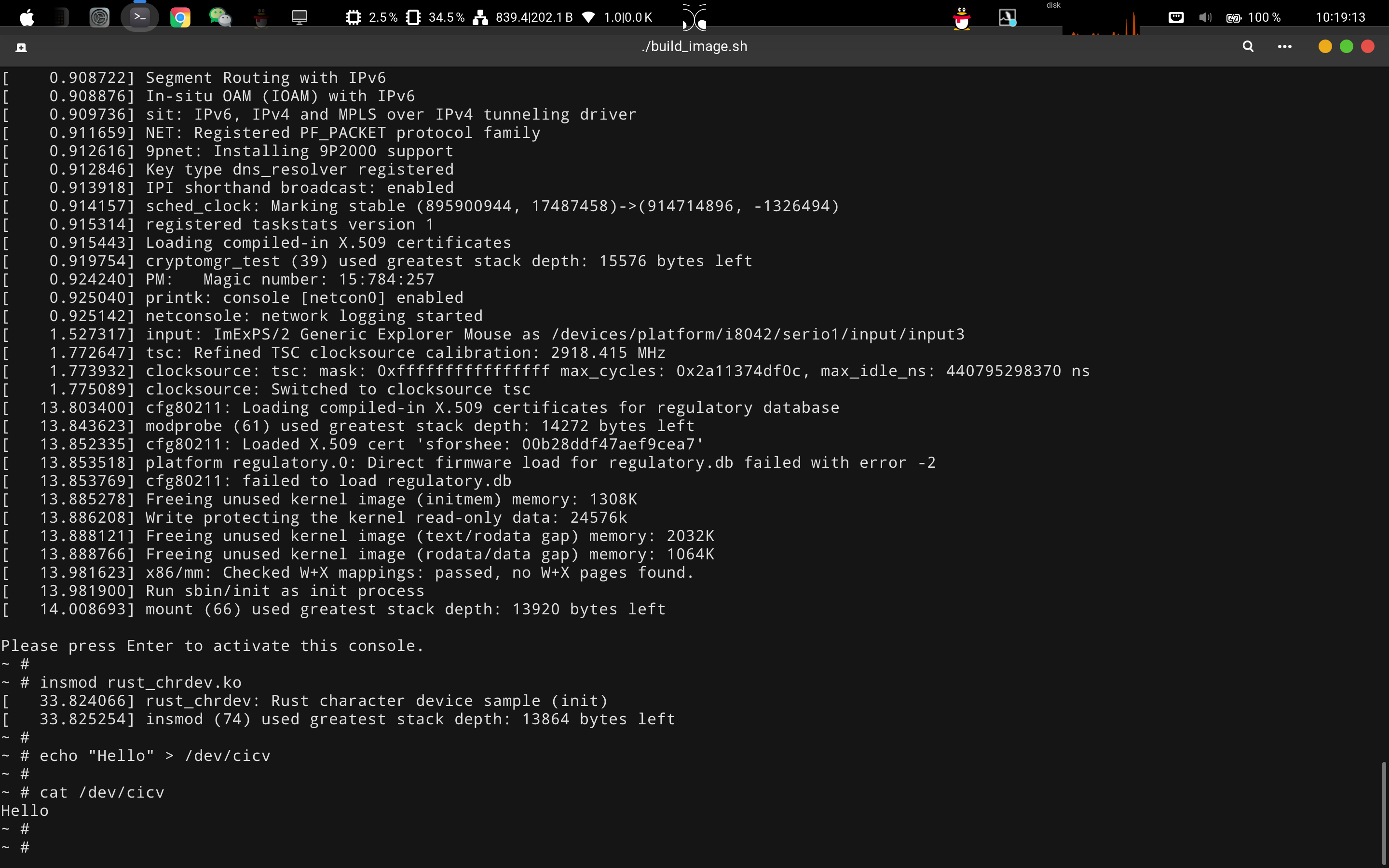
Task: Open the wired network tray icon
Action: tap(1175, 17)
